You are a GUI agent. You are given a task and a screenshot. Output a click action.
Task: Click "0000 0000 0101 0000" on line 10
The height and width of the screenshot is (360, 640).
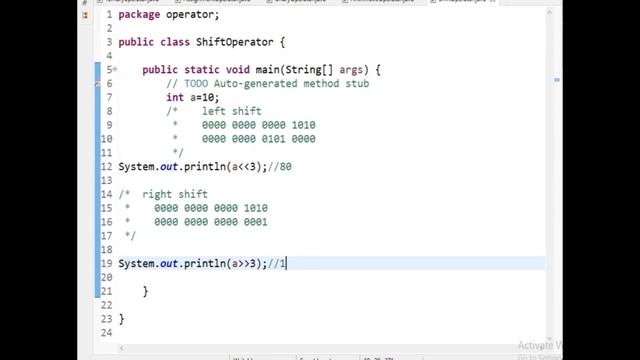point(258,139)
